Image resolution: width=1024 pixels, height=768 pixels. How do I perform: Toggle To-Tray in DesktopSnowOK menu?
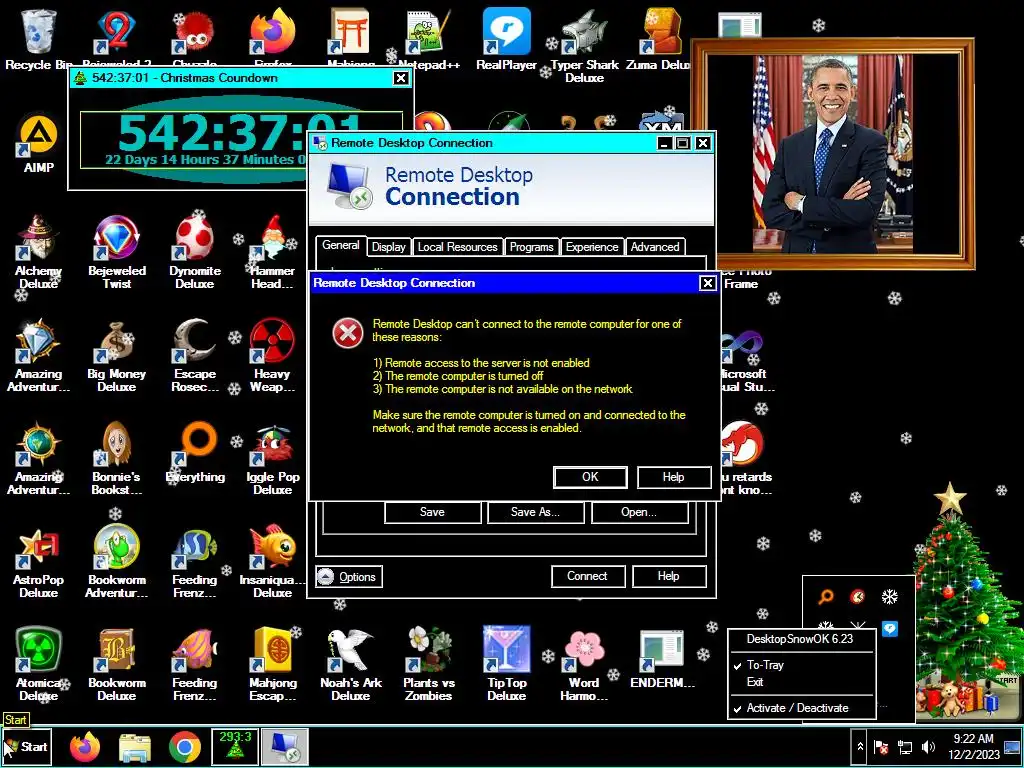pos(802,665)
